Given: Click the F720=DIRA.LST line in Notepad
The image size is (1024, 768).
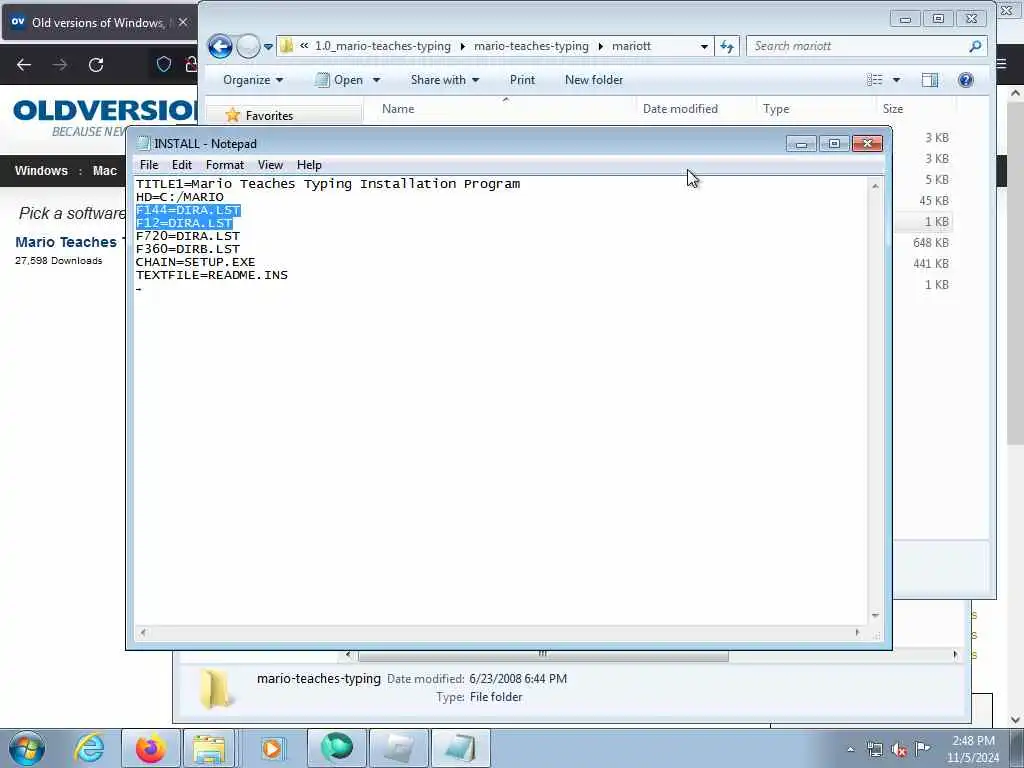Looking at the screenshot, I should (x=187, y=236).
